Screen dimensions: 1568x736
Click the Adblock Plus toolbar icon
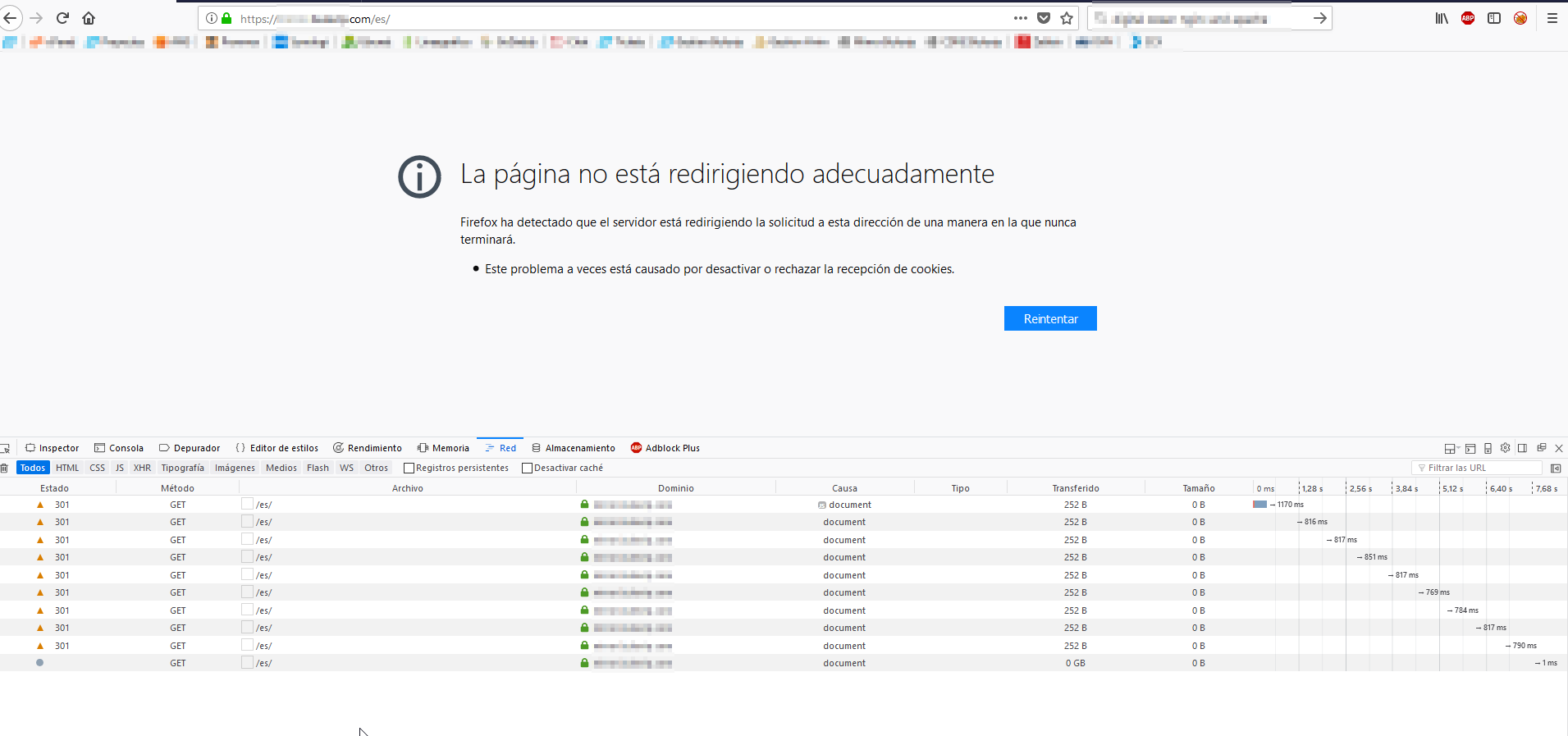[x=1468, y=18]
